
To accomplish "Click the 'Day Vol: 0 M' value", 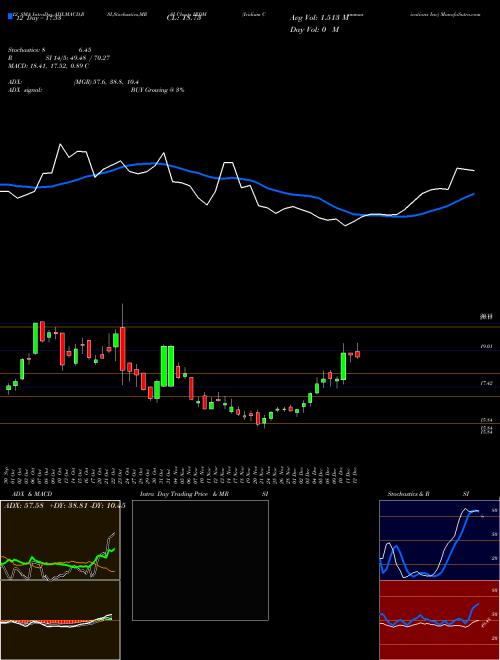I will pos(314,30).
